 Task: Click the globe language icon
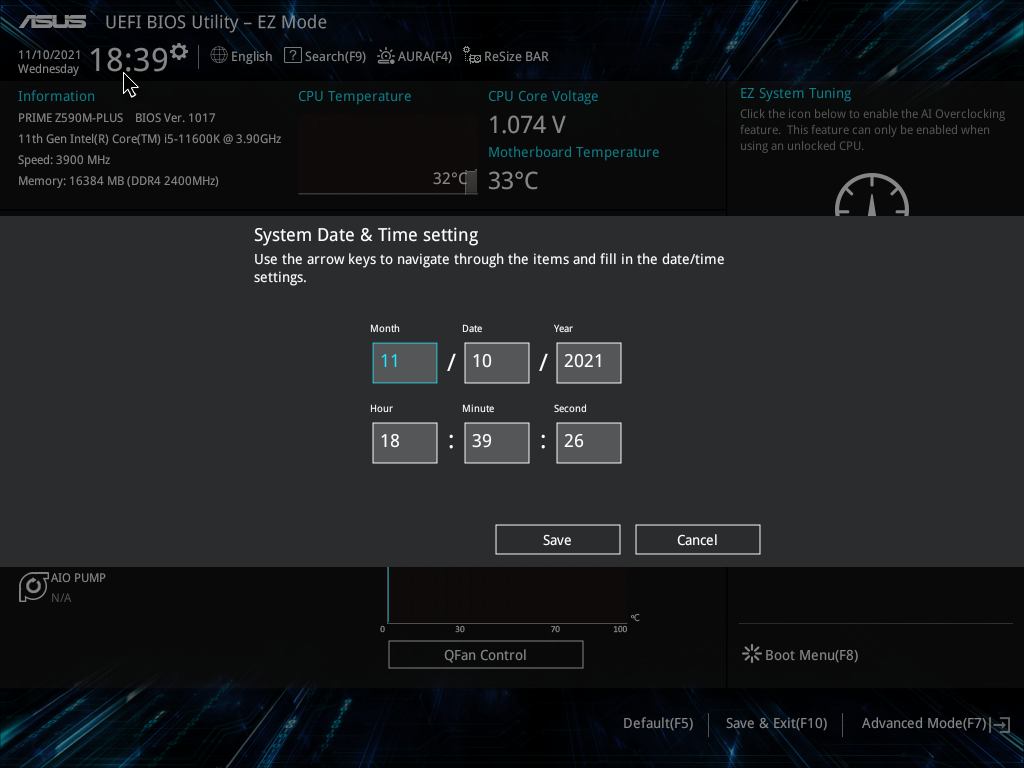click(219, 56)
